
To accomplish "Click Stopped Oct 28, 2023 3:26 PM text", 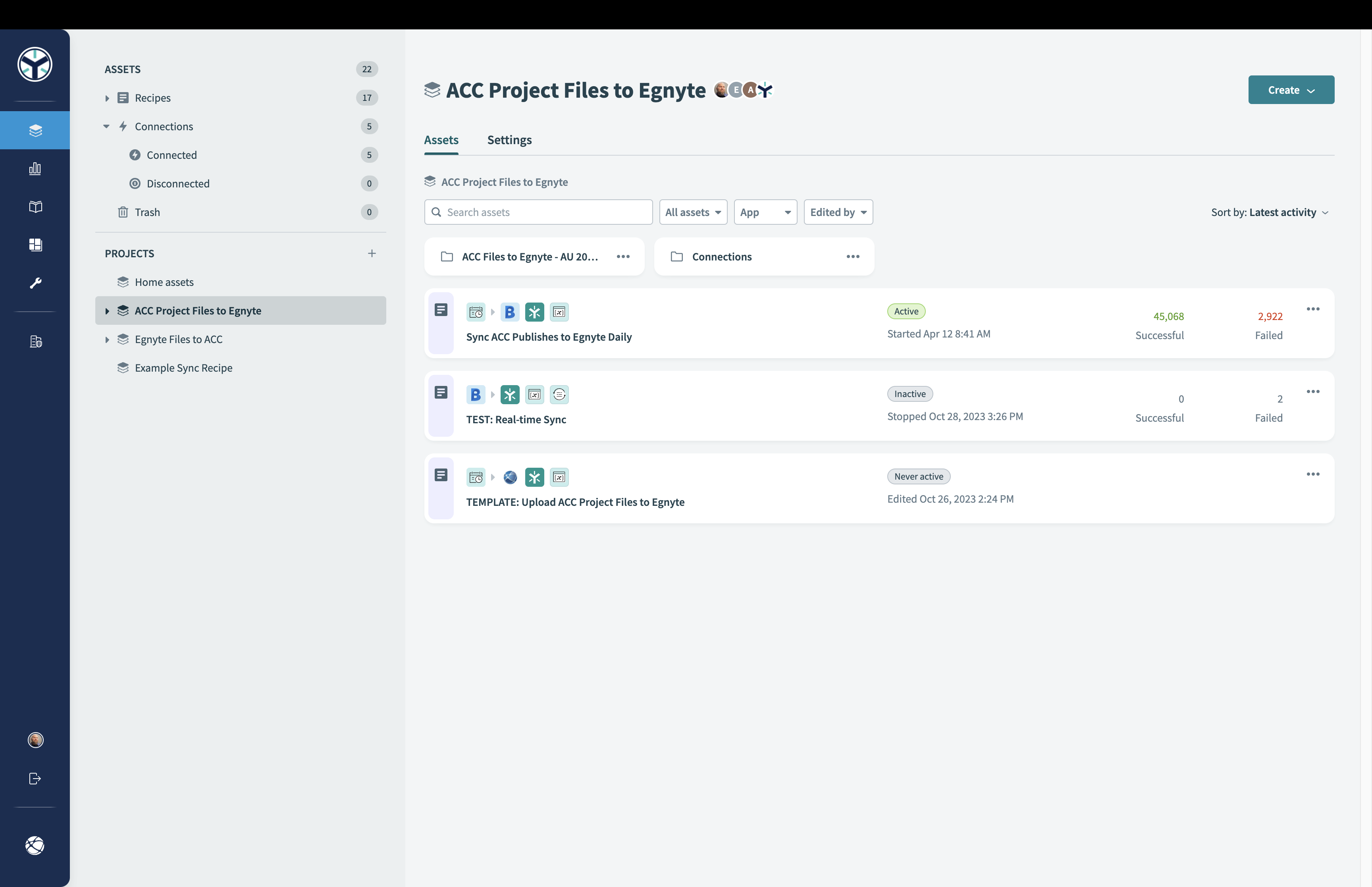I will (955, 417).
